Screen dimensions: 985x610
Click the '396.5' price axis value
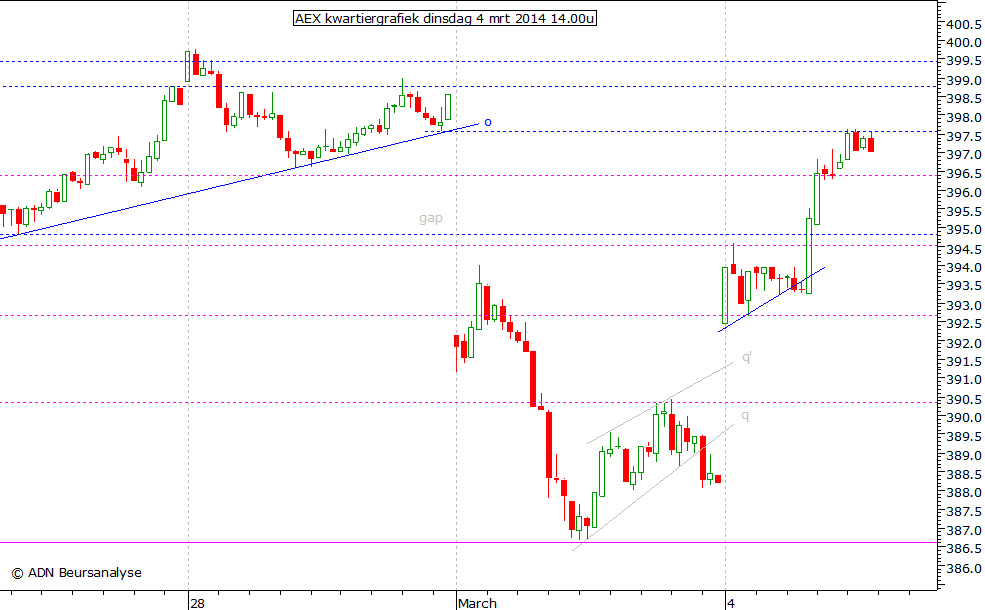964,173
